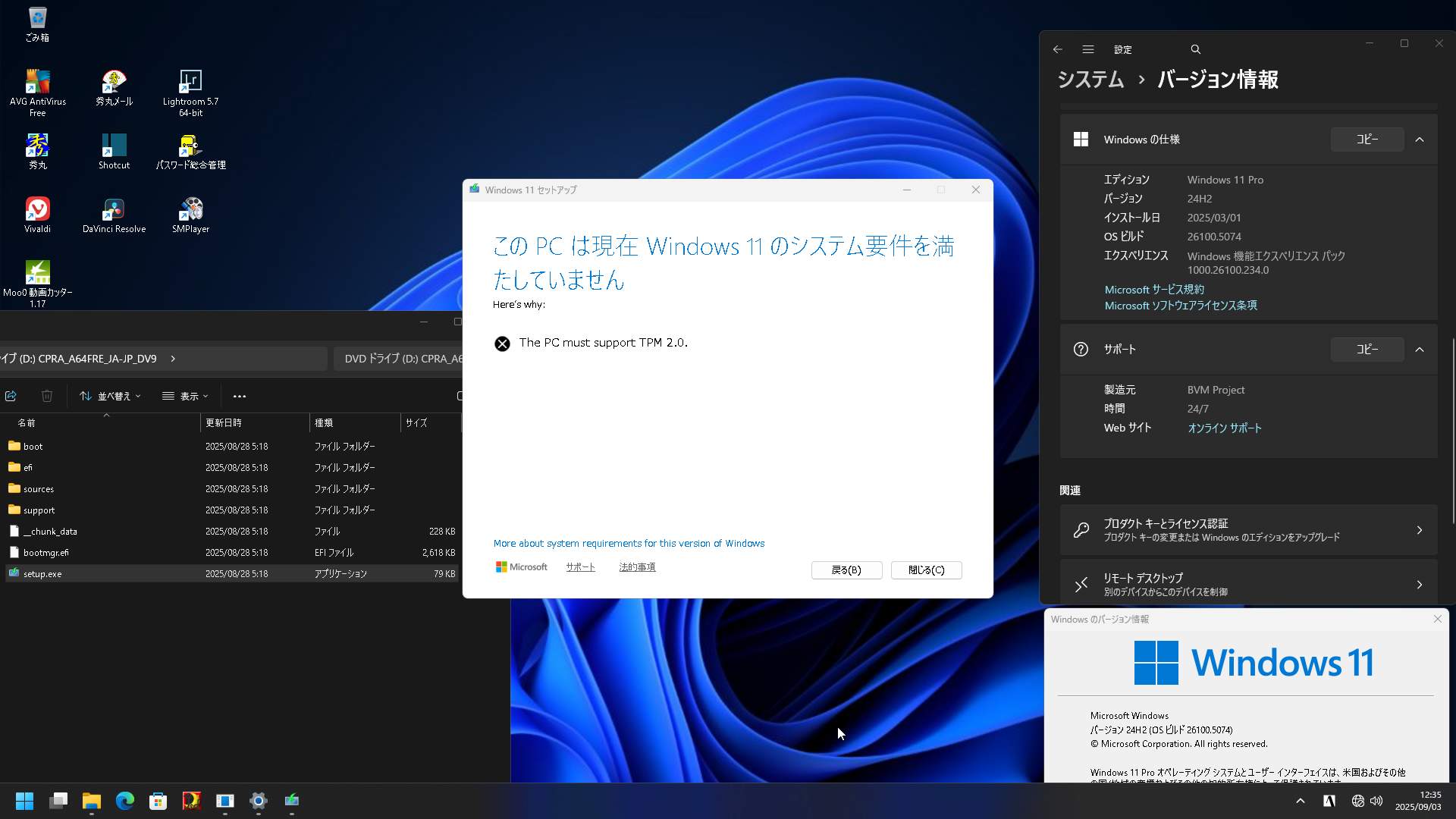Launch AVG AntiVirus Free desktop shortcut
This screenshot has width=1456, height=819.
click(x=37, y=93)
